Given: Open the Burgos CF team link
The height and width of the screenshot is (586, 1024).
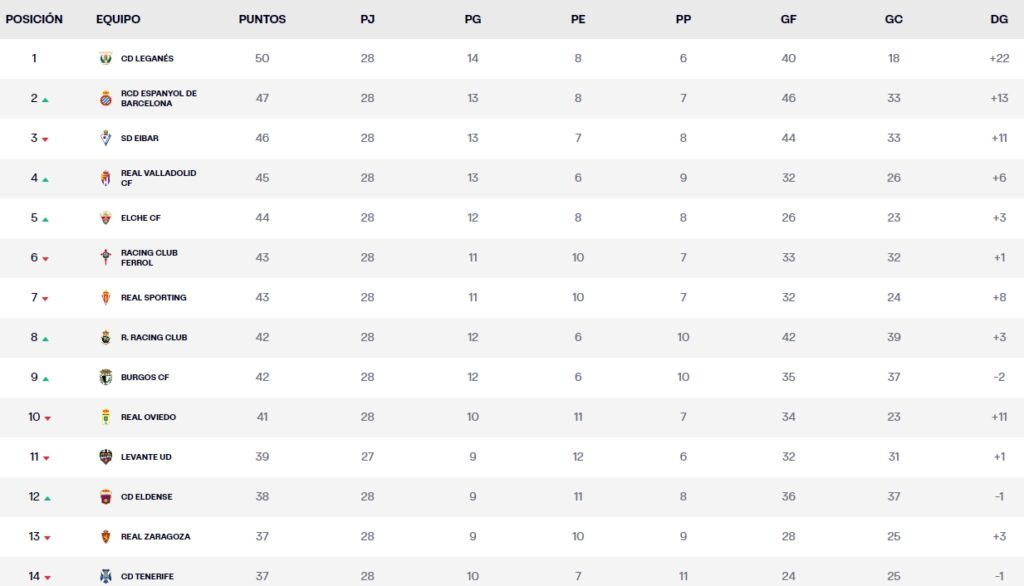Looking at the screenshot, I should tap(145, 377).
